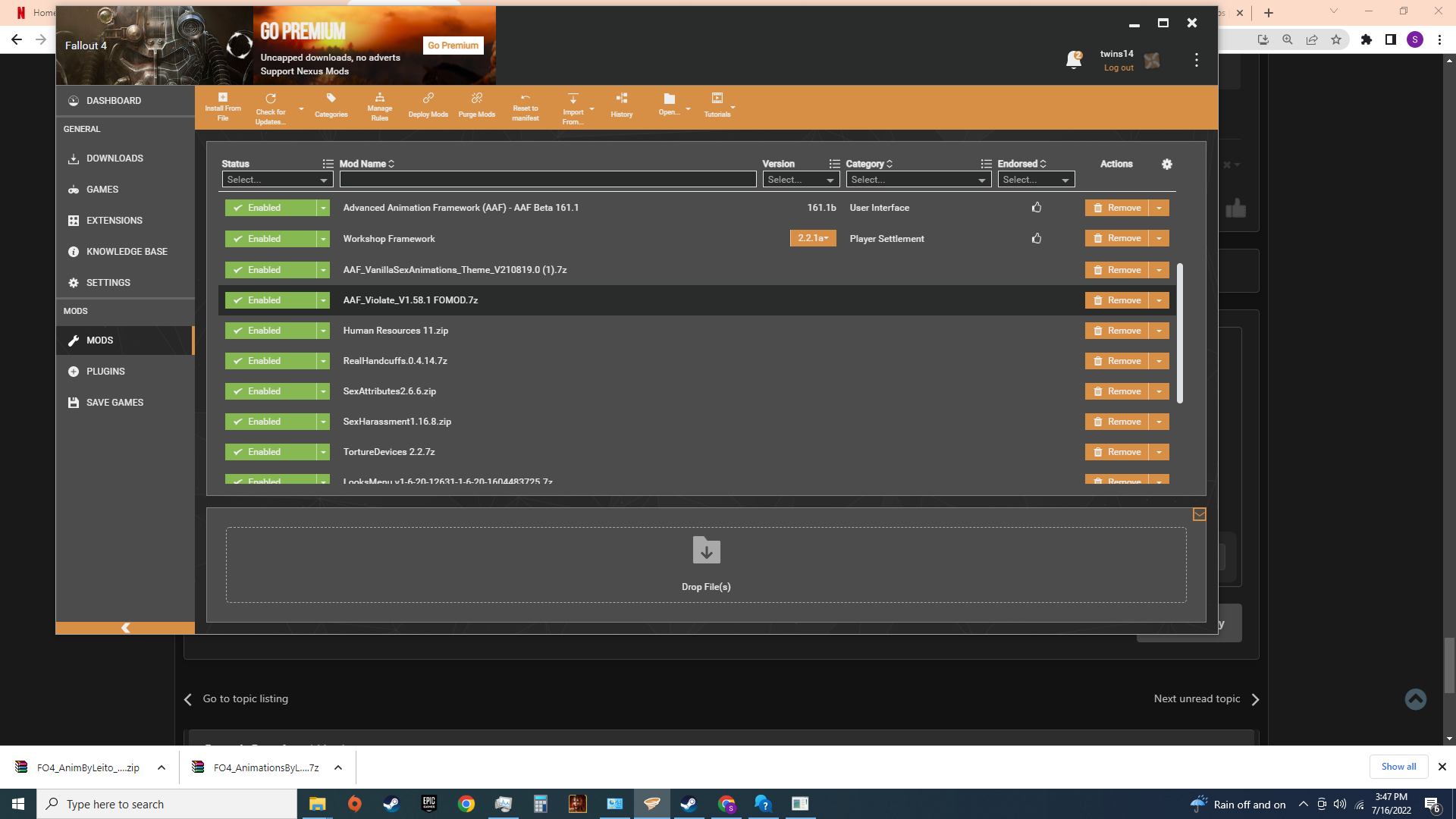The height and width of the screenshot is (819, 1456).
Task: Open the notifications bell
Action: pyautogui.click(x=1074, y=60)
